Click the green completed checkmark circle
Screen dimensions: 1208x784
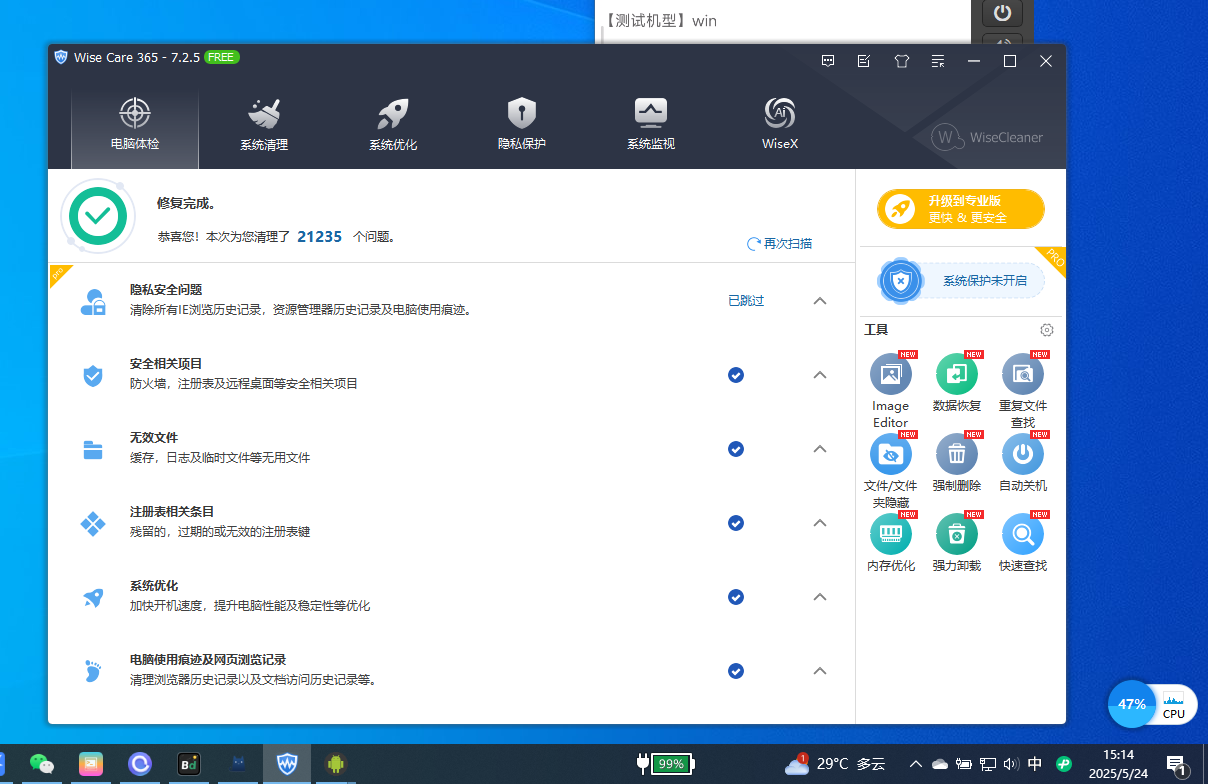click(98, 214)
